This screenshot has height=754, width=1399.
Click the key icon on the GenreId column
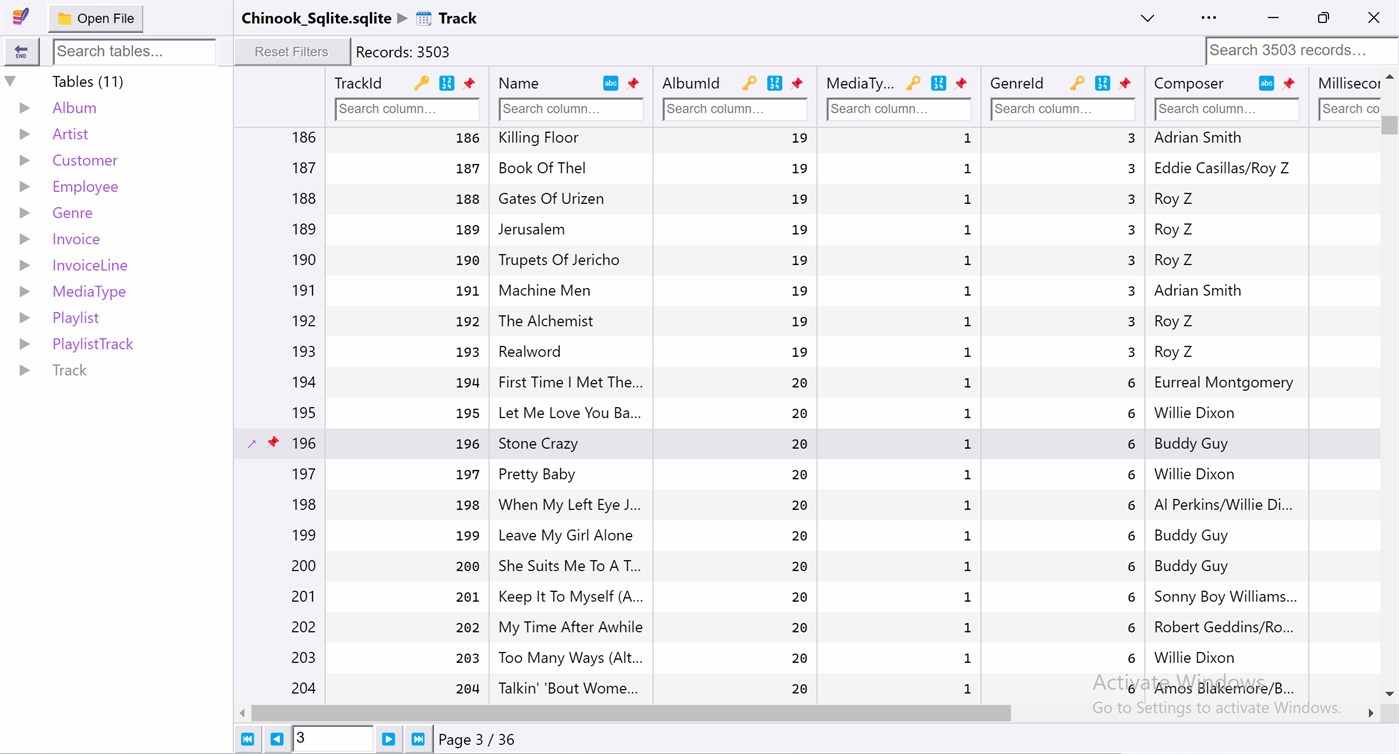point(1077,83)
